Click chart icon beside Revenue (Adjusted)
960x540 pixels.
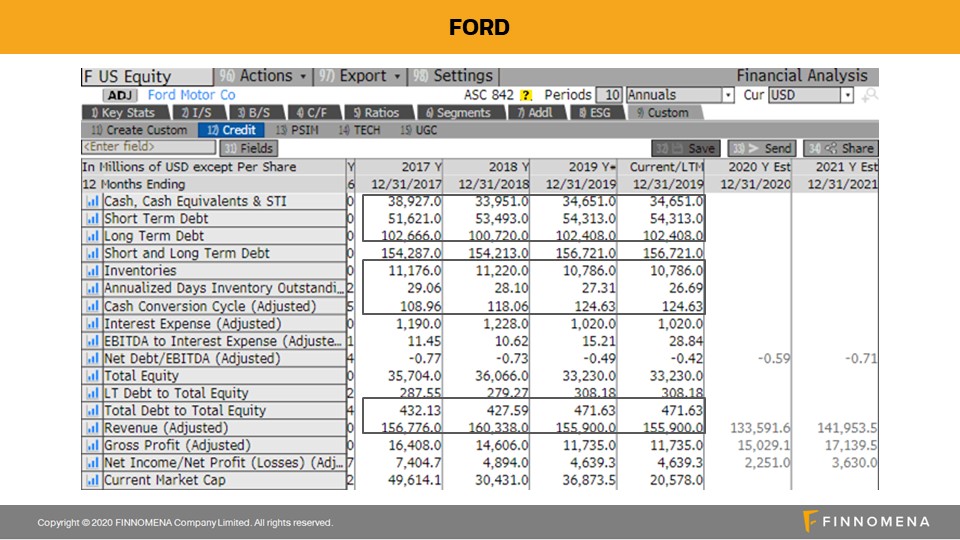93,428
